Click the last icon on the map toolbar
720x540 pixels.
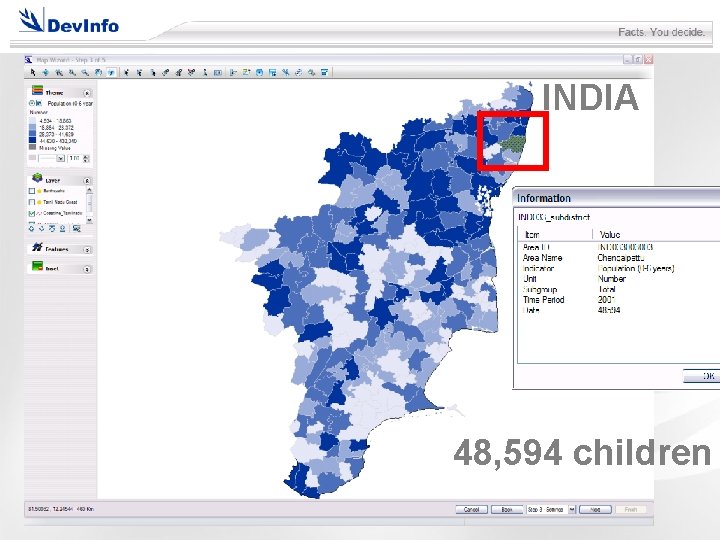(x=325, y=73)
